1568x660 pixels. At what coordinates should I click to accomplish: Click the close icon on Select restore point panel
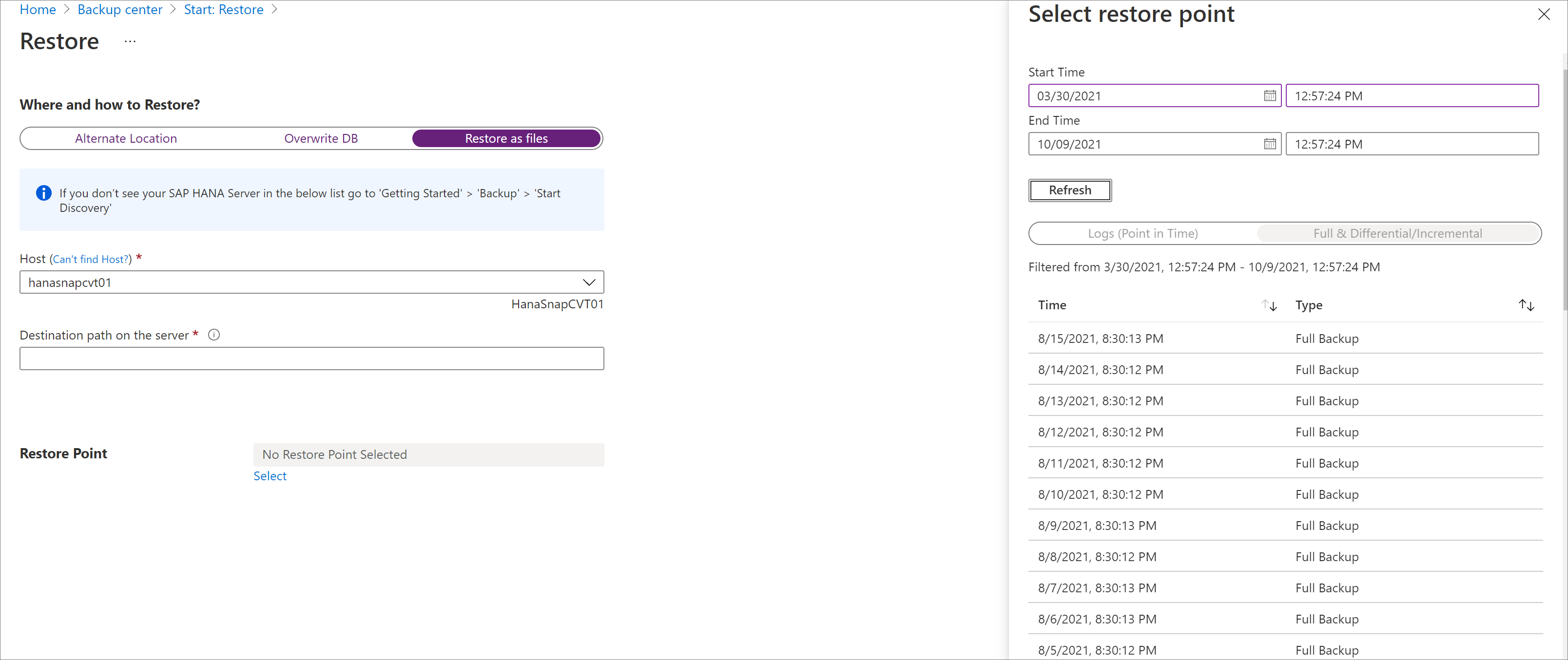tap(1544, 14)
